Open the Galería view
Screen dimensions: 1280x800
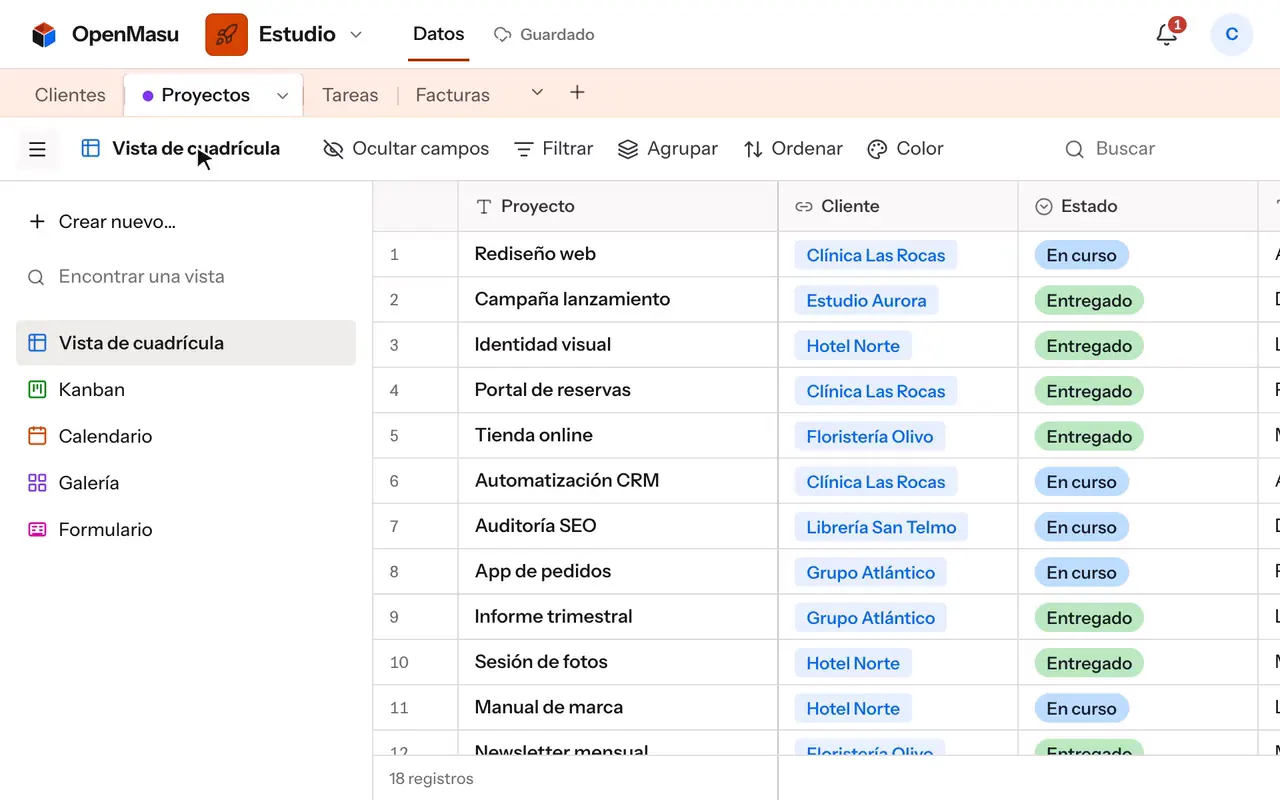tap(186, 483)
